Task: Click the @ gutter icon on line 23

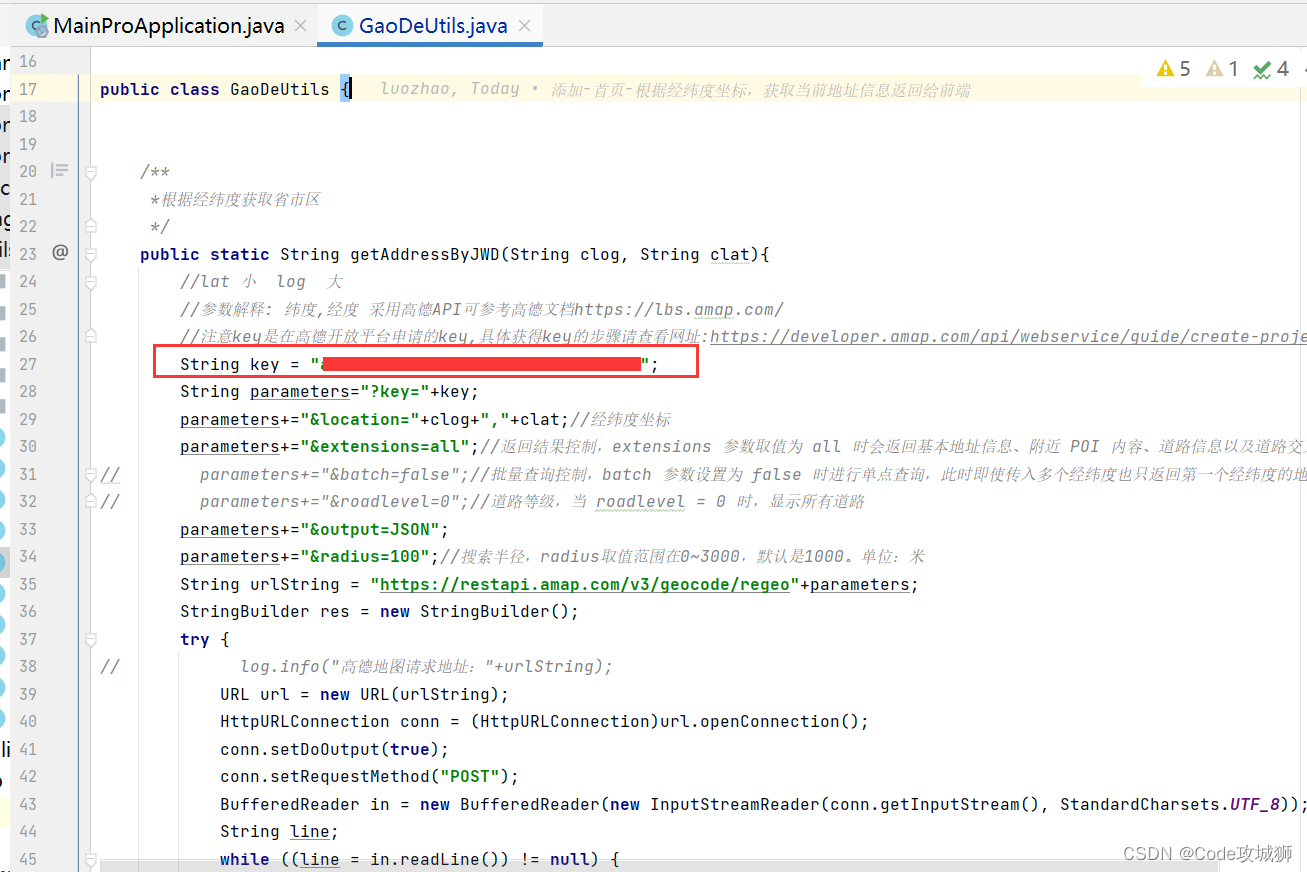Action: tap(60, 253)
